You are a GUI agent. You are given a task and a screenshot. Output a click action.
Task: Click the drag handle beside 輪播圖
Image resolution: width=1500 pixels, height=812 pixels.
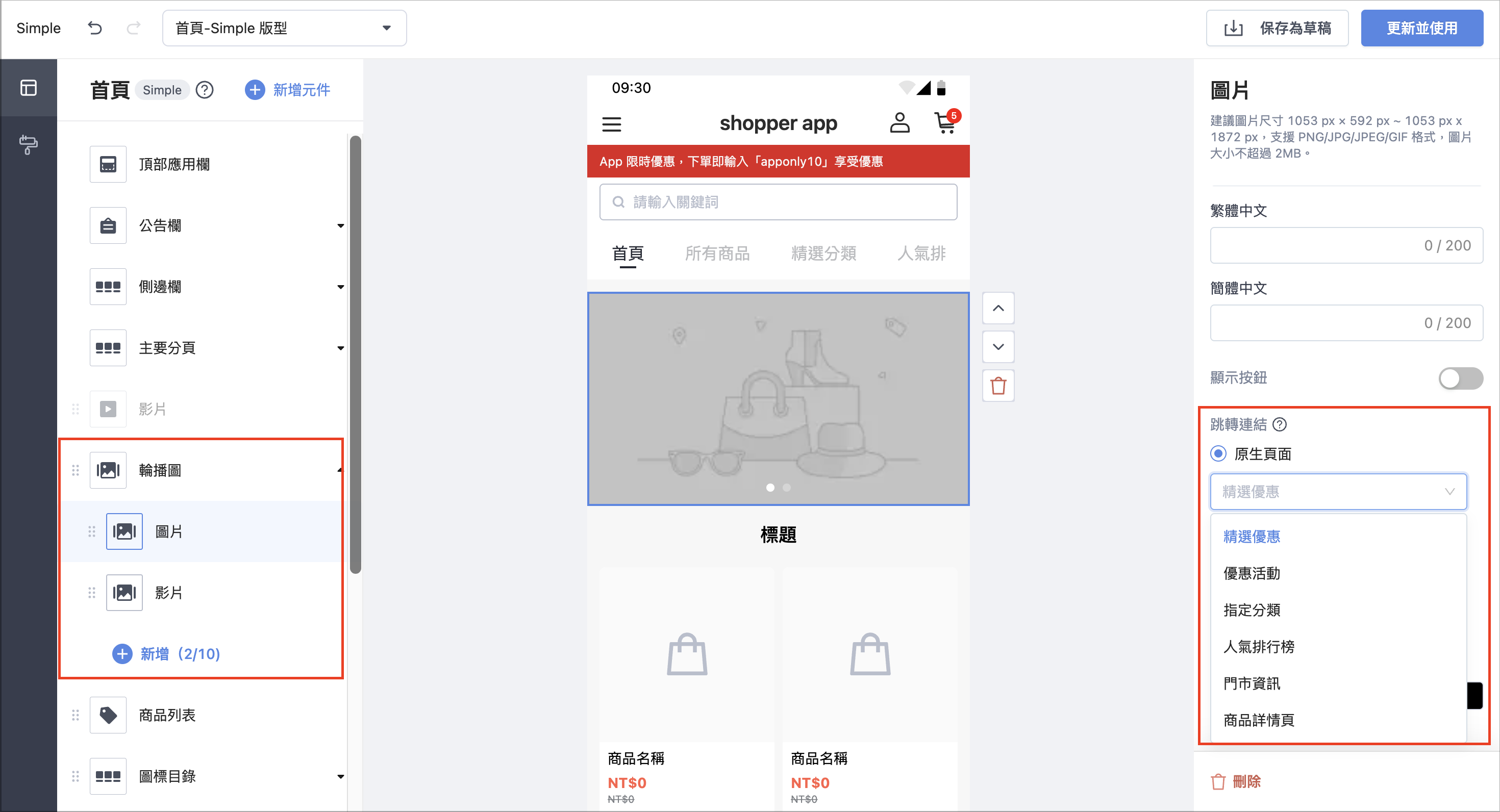coord(75,470)
